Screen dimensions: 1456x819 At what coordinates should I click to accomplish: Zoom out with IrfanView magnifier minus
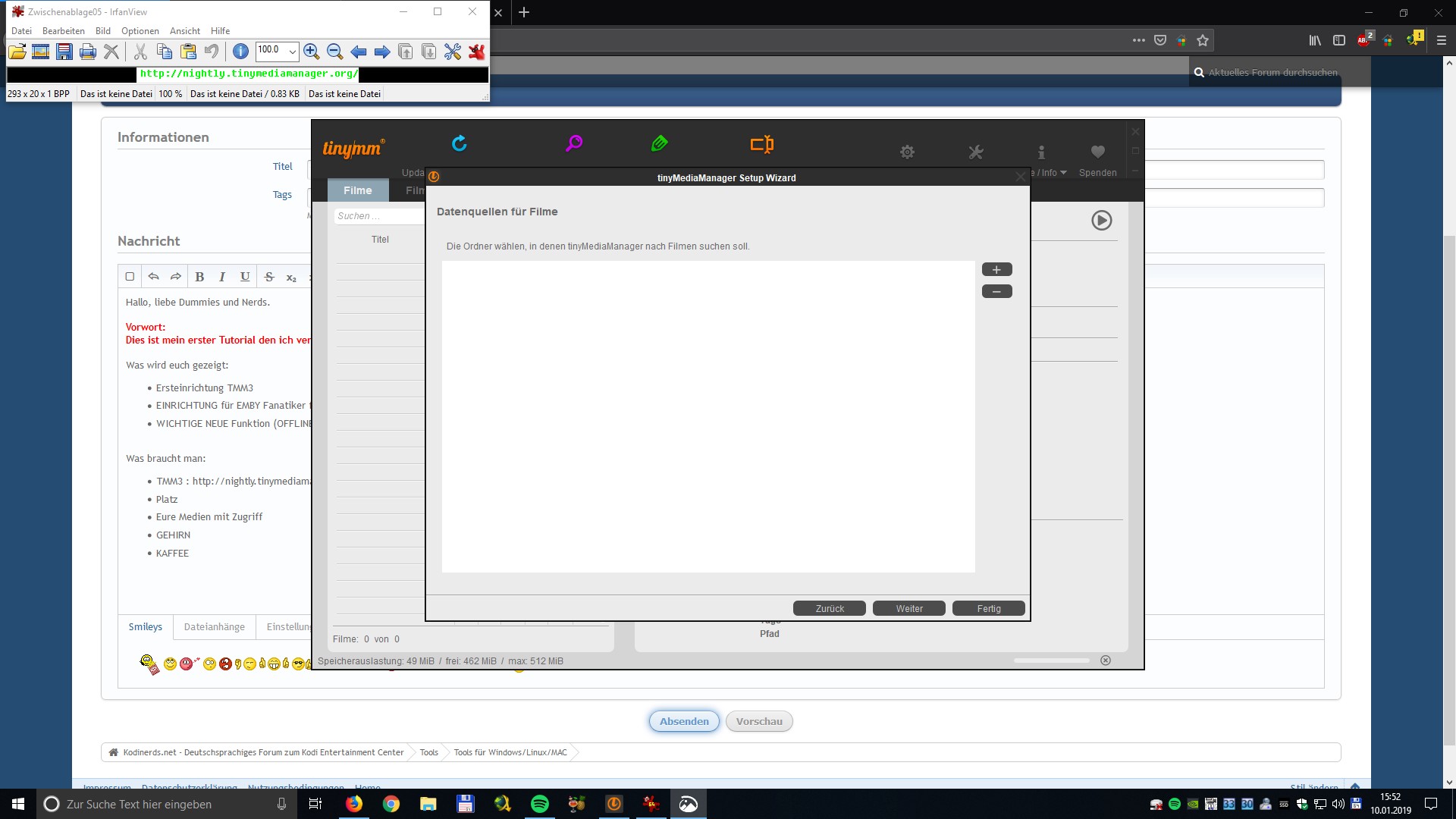(334, 52)
